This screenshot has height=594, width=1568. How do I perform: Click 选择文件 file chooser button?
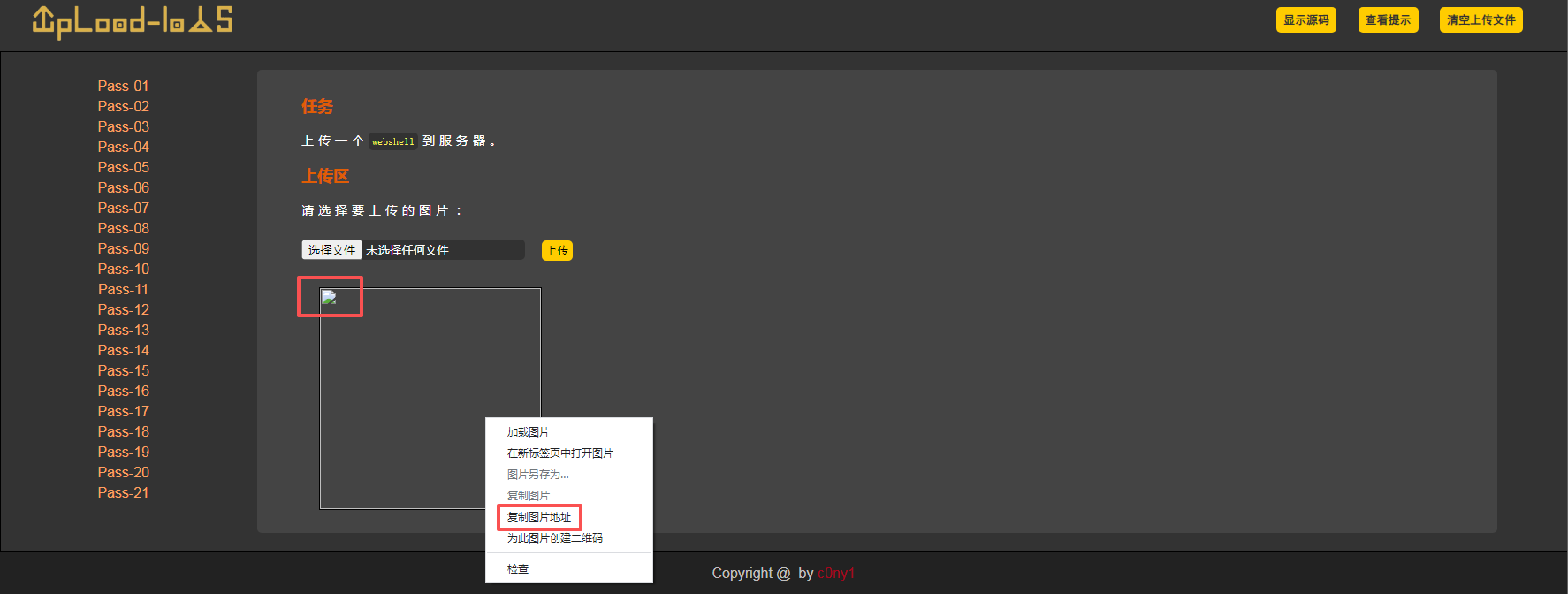pyautogui.click(x=331, y=250)
